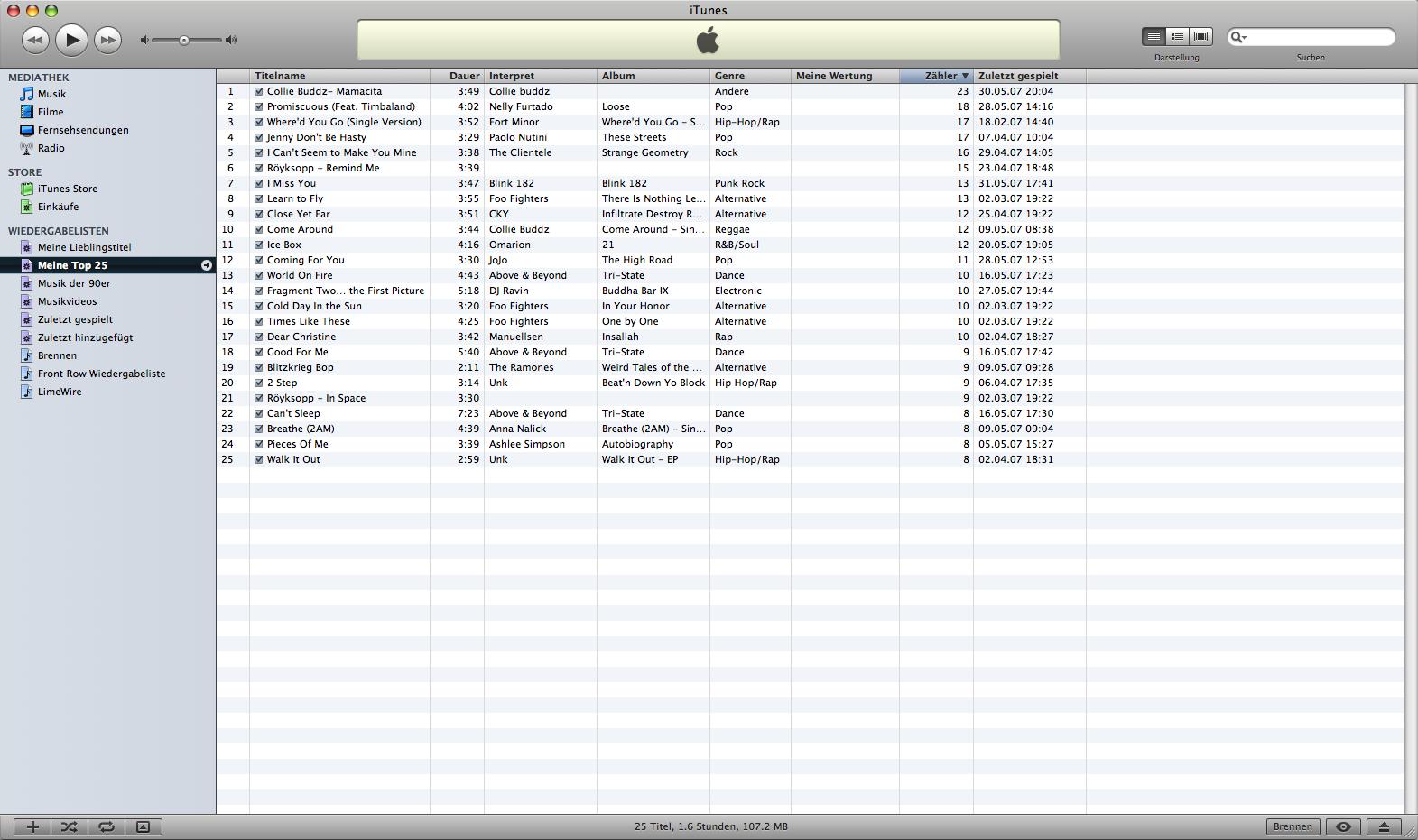Select Zuletzt hinzugefügt playlist
This screenshot has height=840, width=1418.
point(85,337)
